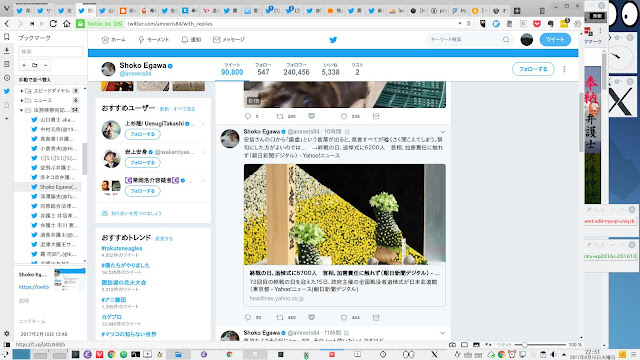Select the フォロワー 240,456 profile tab
640x360 pixels.
296,69
